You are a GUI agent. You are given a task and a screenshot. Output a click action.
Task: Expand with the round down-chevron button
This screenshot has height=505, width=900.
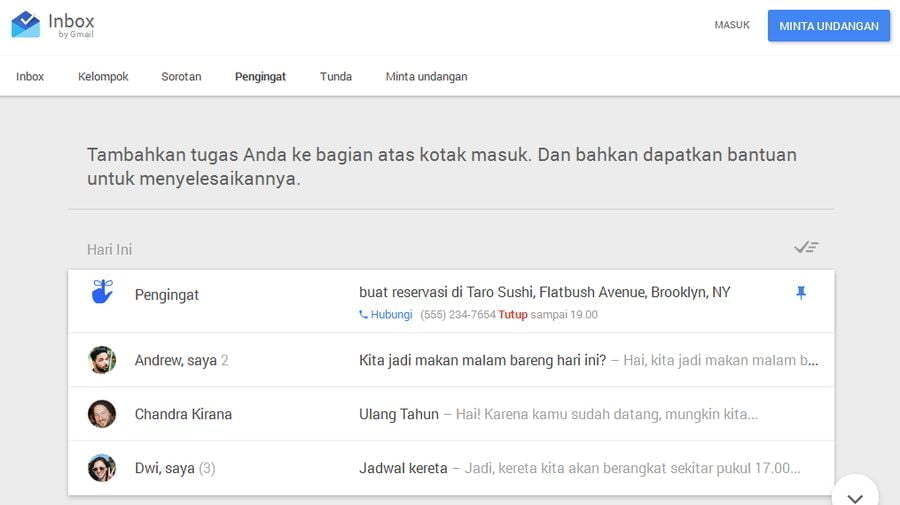855,497
